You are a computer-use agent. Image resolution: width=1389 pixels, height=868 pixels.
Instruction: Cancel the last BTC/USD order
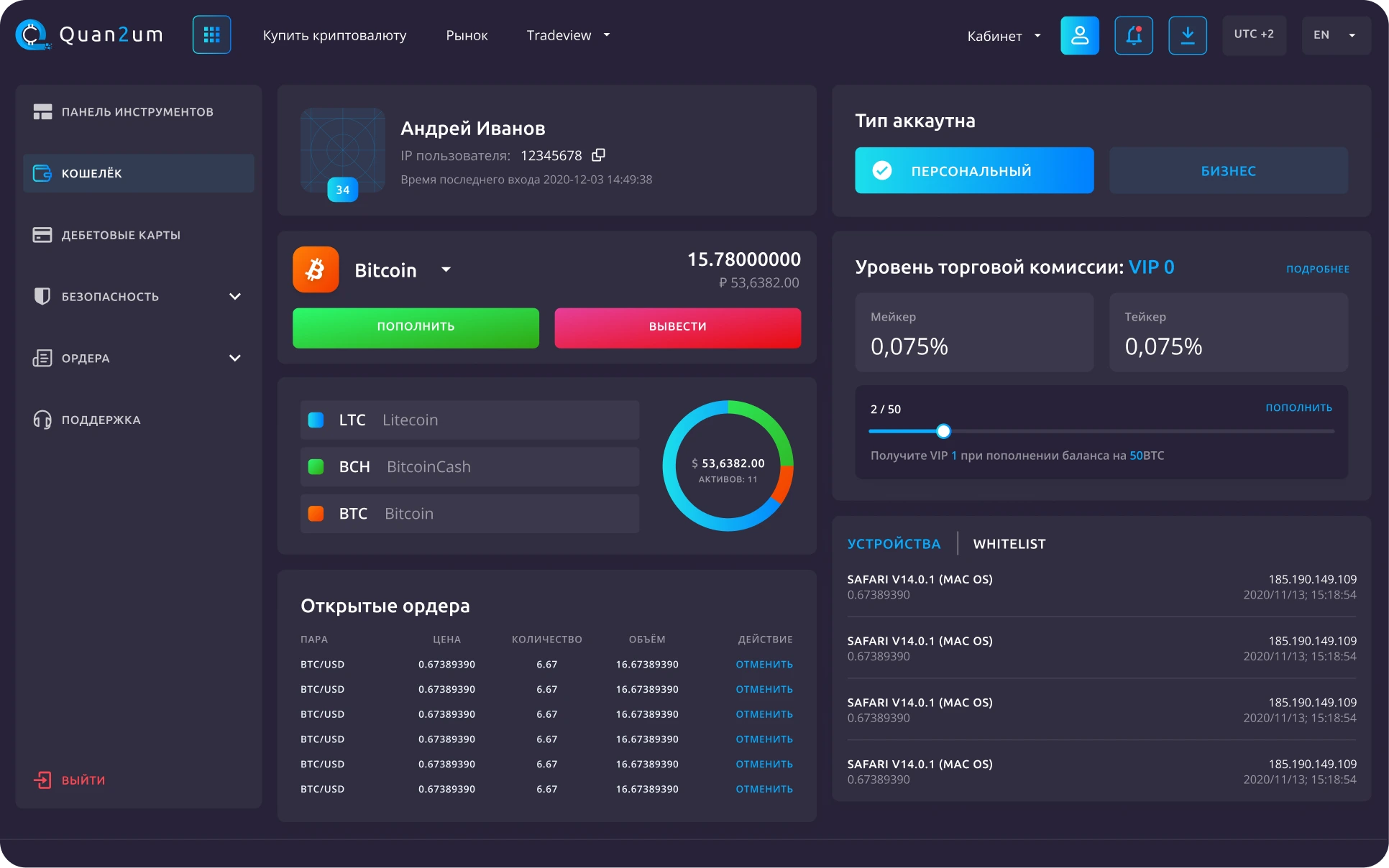click(764, 789)
